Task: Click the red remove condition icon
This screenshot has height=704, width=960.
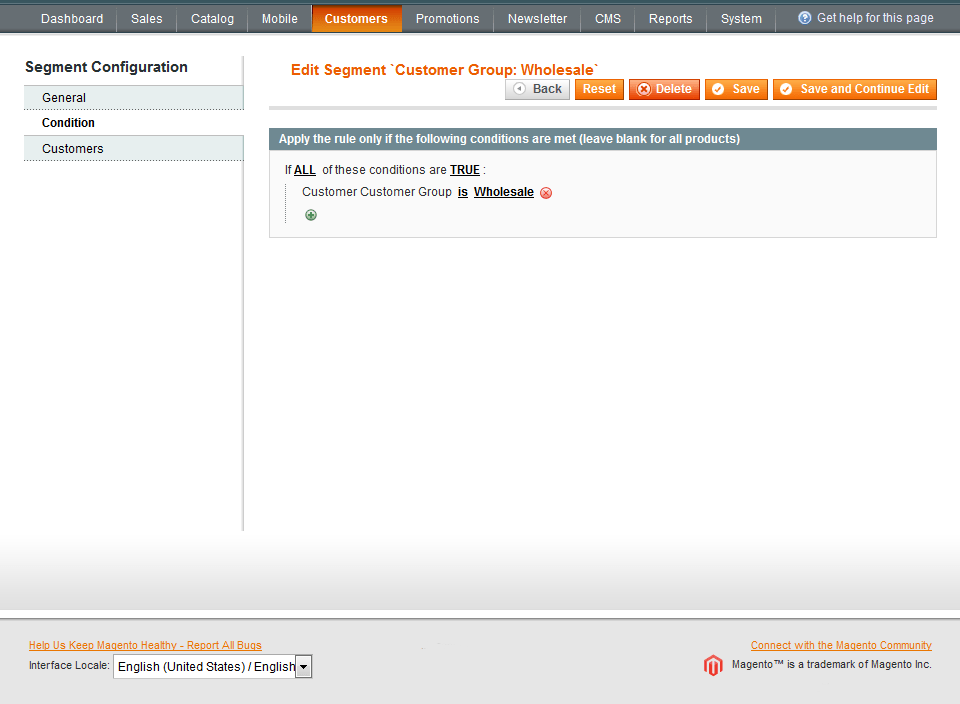Action: pyautogui.click(x=546, y=193)
